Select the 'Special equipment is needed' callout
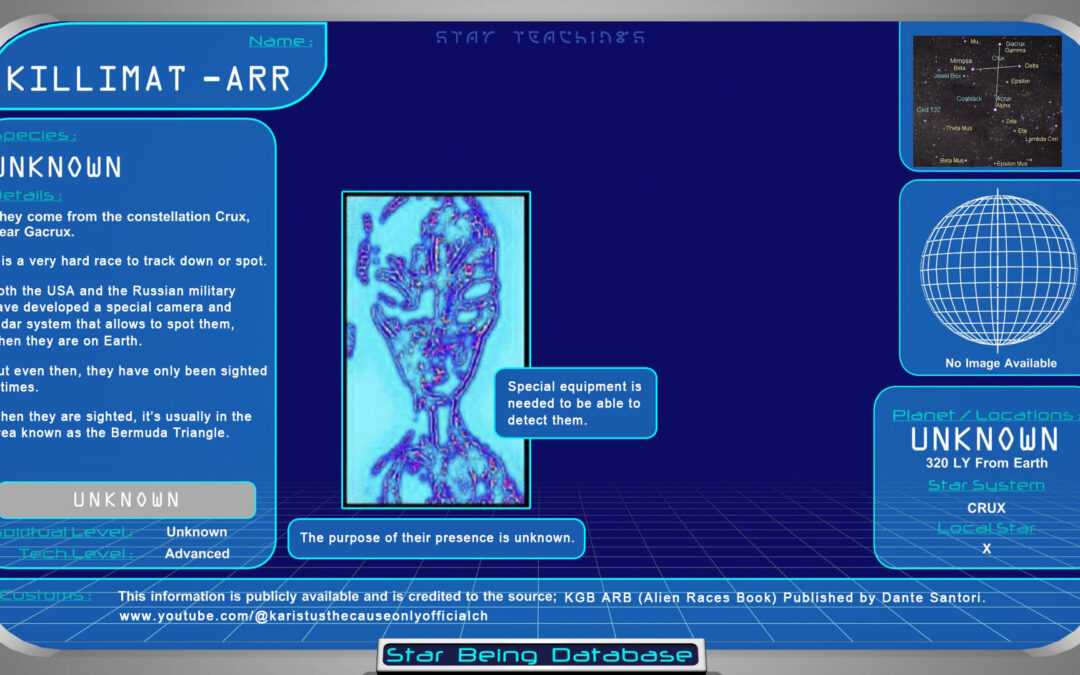The width and height of the screenshot is (1080, 675). click(x=575, y=403)
